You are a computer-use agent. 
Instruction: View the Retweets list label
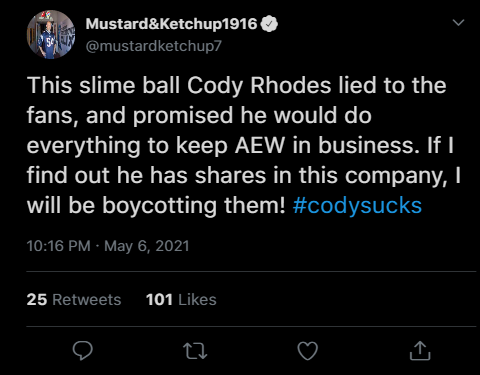[x=87, y=299]
